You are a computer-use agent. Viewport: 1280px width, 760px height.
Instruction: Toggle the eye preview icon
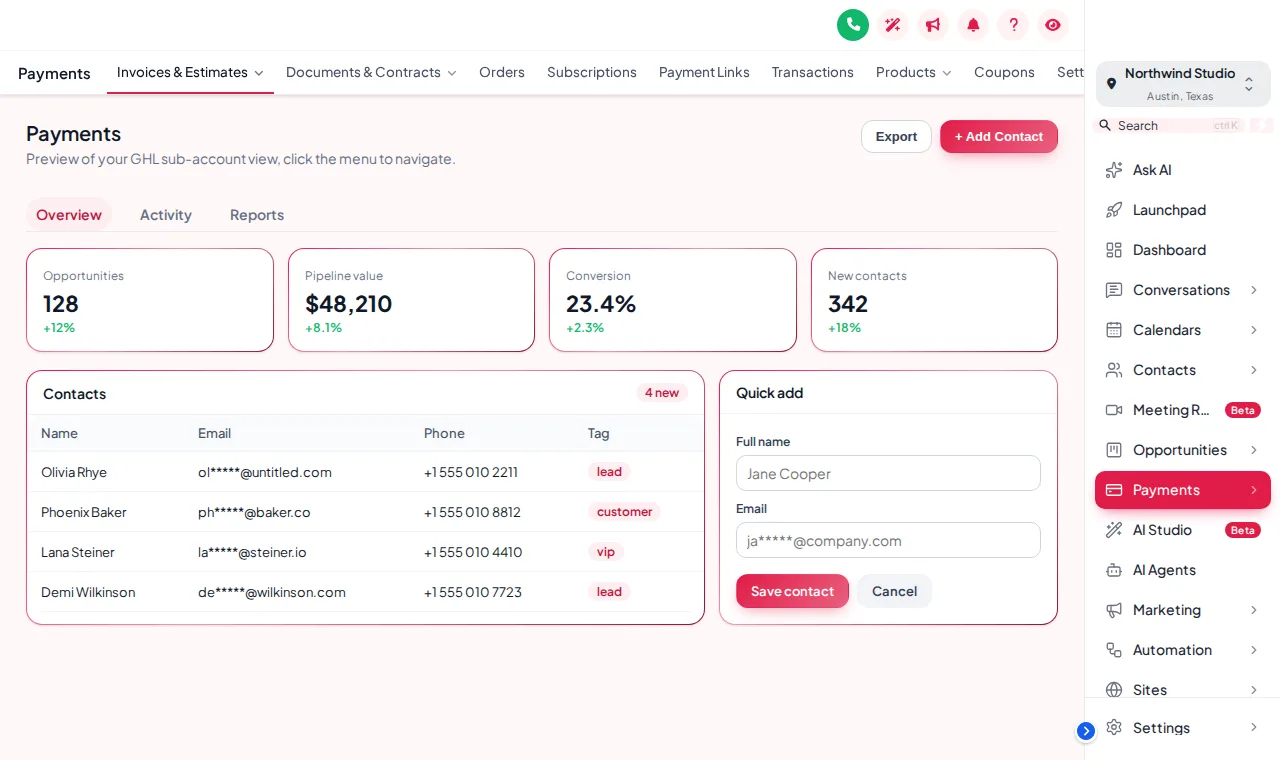1053,25
